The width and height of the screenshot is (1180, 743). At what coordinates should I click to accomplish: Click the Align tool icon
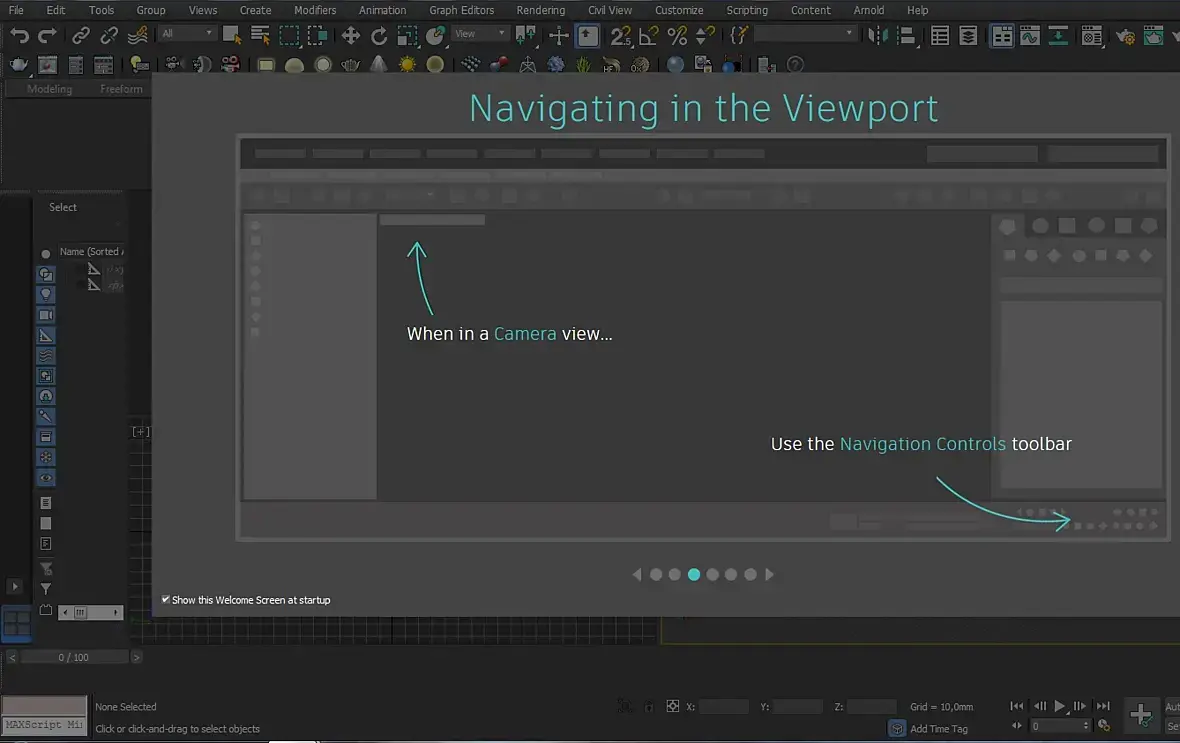pyautogui.click(x=907, y=35)
